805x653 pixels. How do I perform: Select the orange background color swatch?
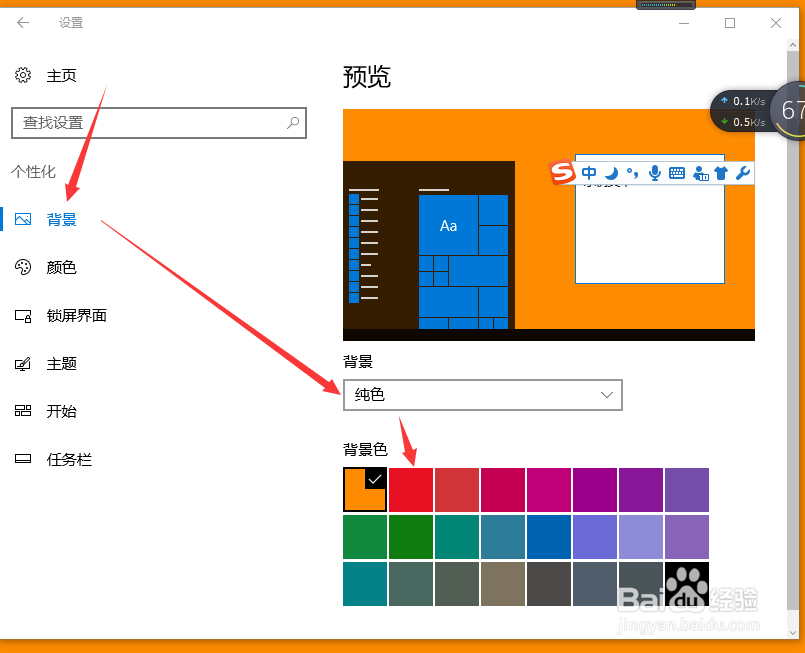[365, 489]
